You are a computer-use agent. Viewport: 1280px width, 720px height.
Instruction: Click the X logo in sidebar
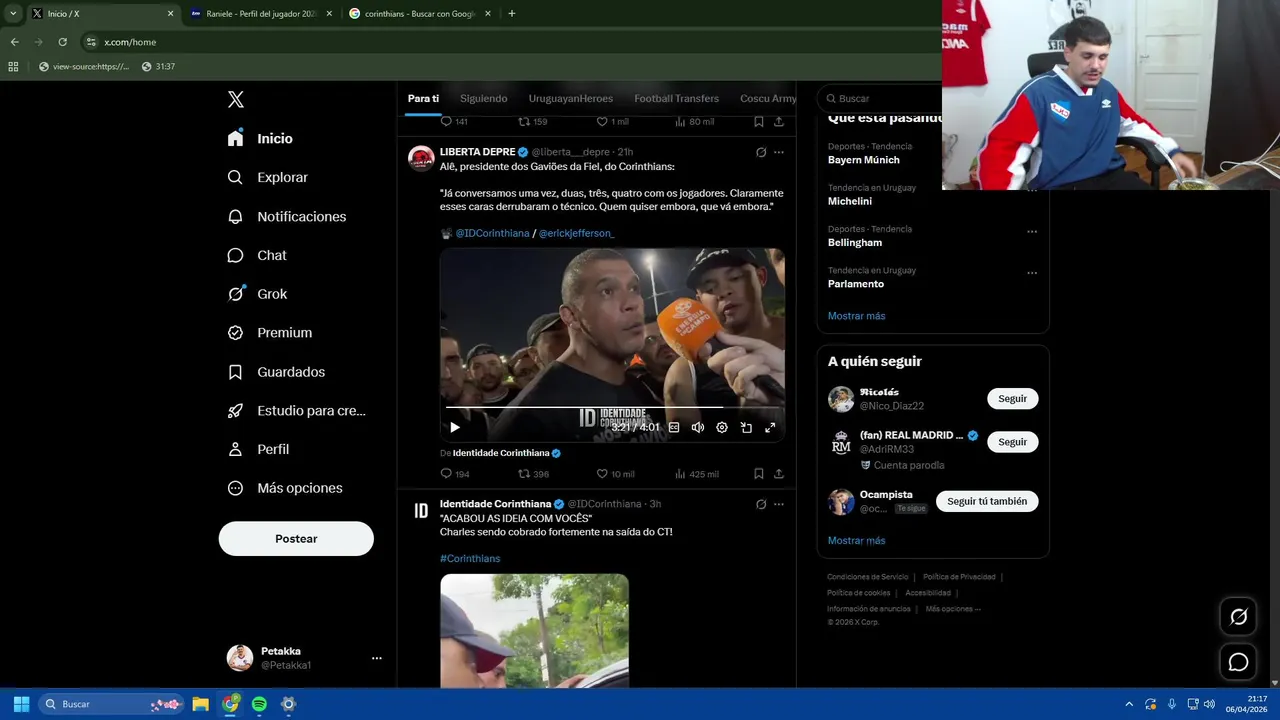[236, 99]
